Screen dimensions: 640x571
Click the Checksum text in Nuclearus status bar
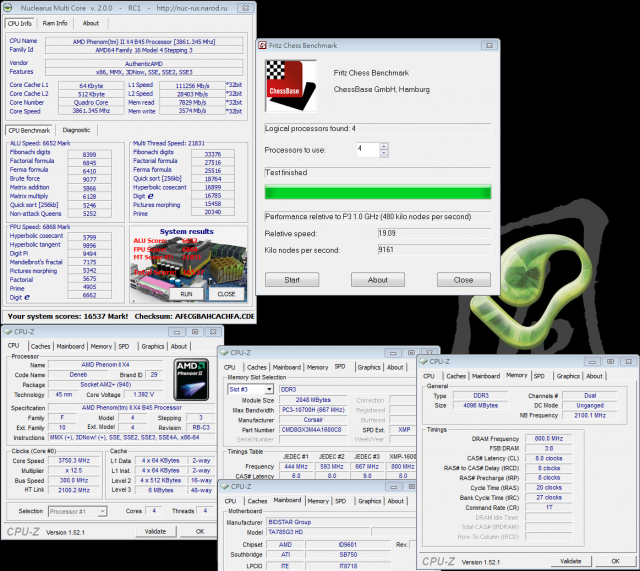click(194, 316)
